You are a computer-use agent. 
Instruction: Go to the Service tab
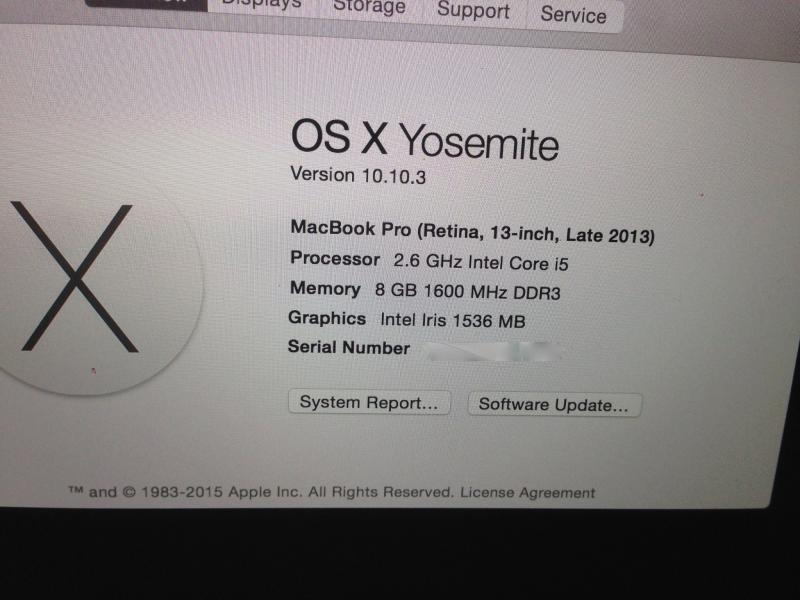[574, 15]
